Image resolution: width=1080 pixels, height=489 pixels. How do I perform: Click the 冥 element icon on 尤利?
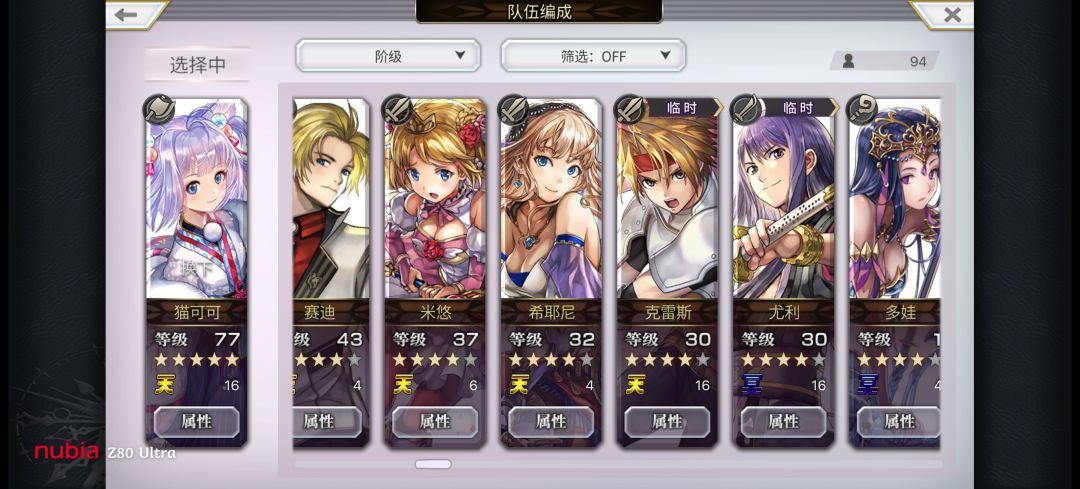[x=751, y=384]
